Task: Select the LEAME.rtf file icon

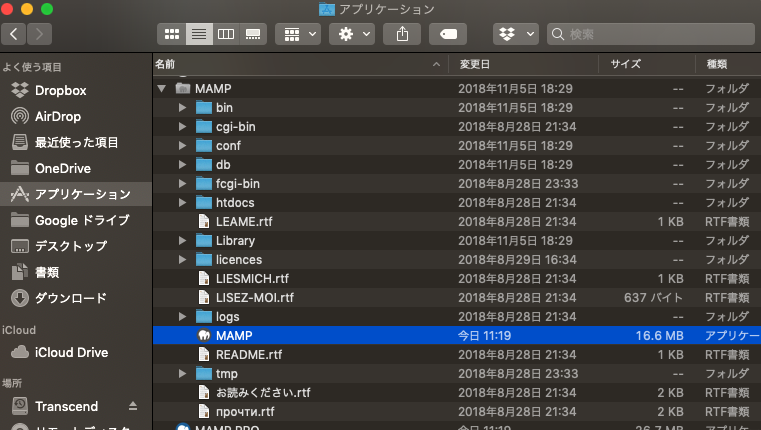Action: tap(204, 221)
